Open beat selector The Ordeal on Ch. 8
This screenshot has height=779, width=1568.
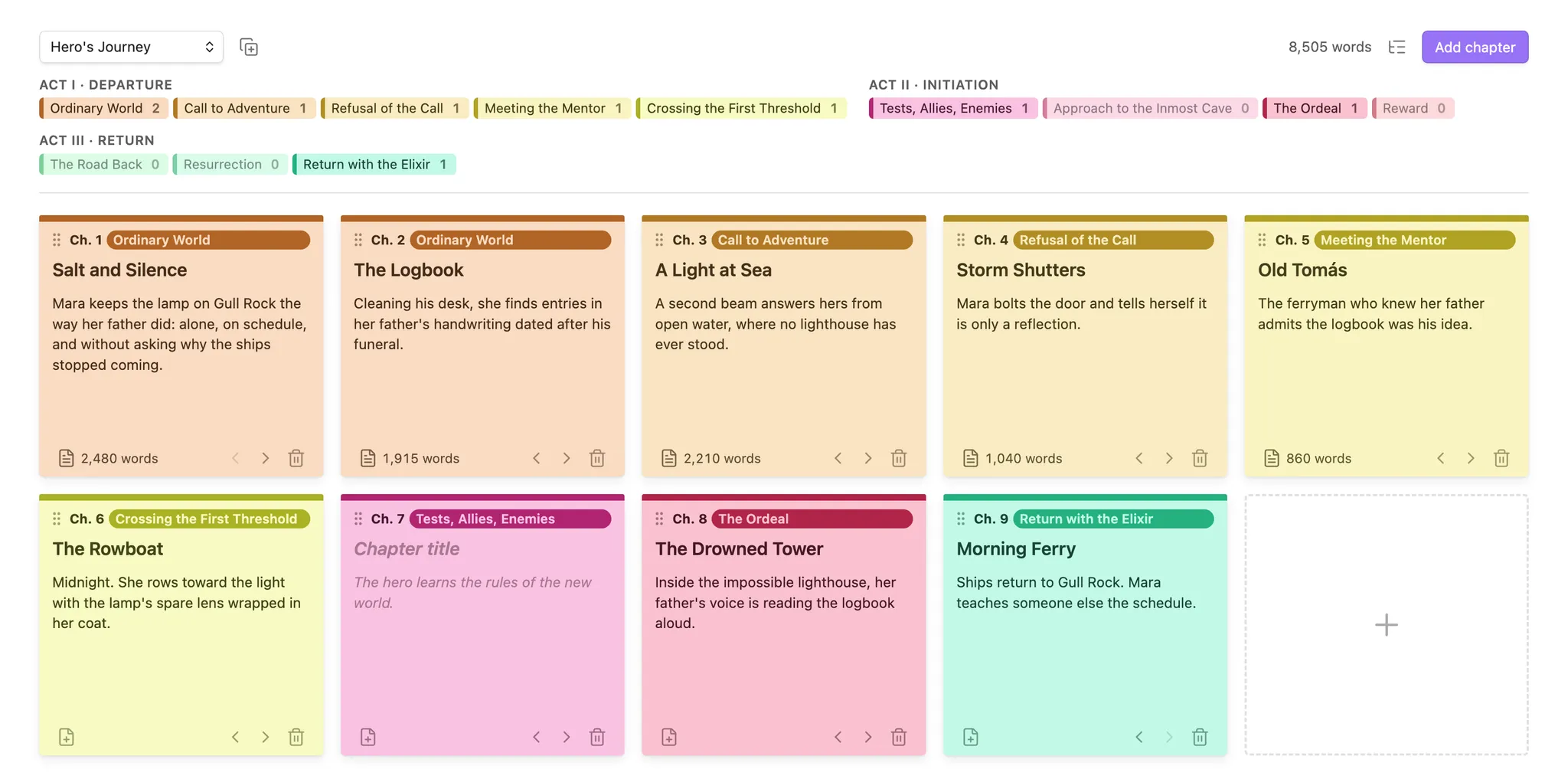coord(812,519)
